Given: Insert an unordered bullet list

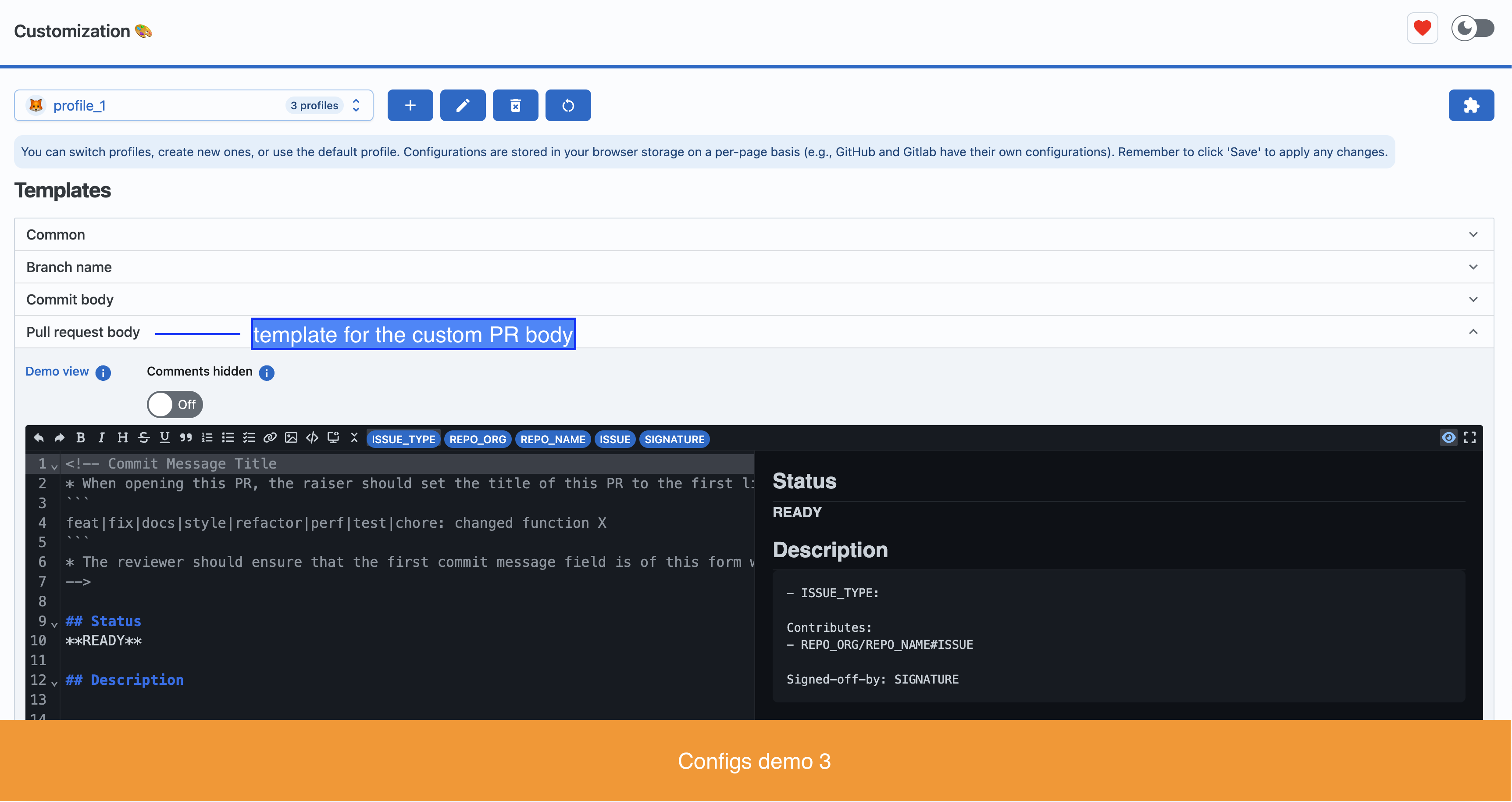Looking at the screenshot, I should (x=228, y=438).
